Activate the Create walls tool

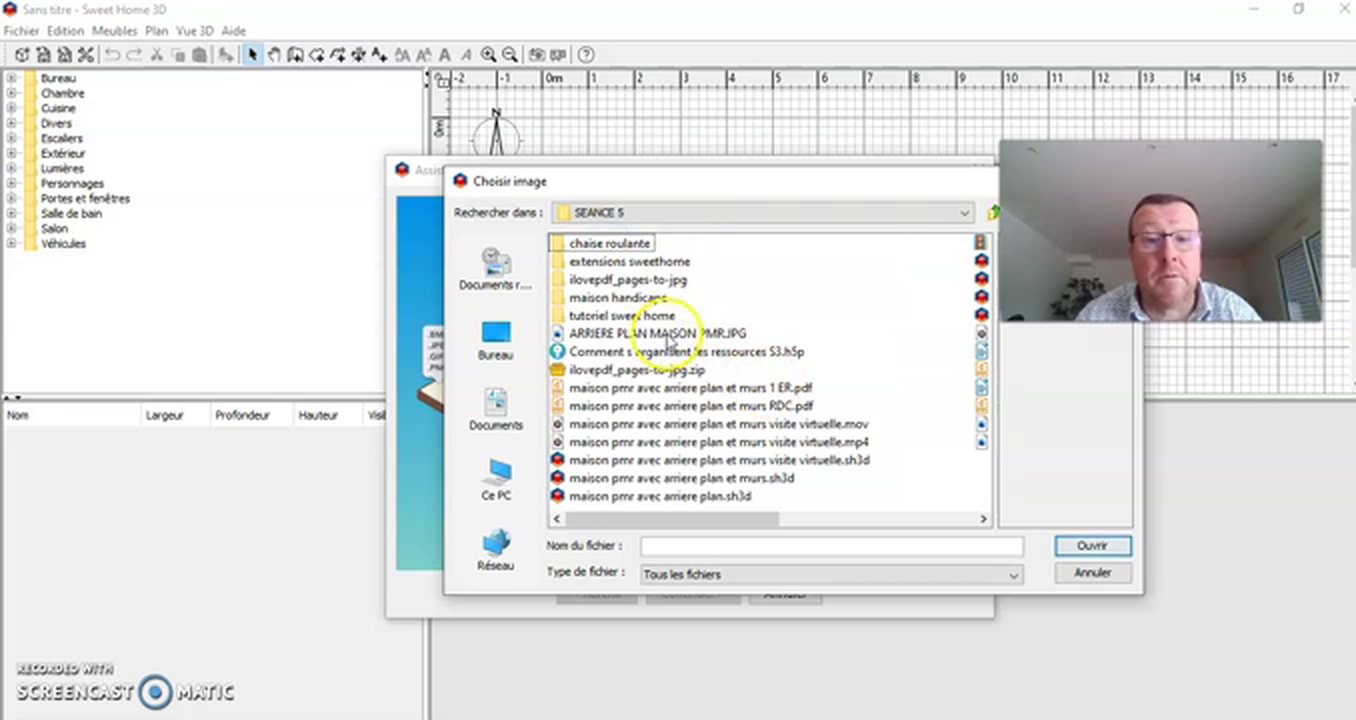[295, 55]
